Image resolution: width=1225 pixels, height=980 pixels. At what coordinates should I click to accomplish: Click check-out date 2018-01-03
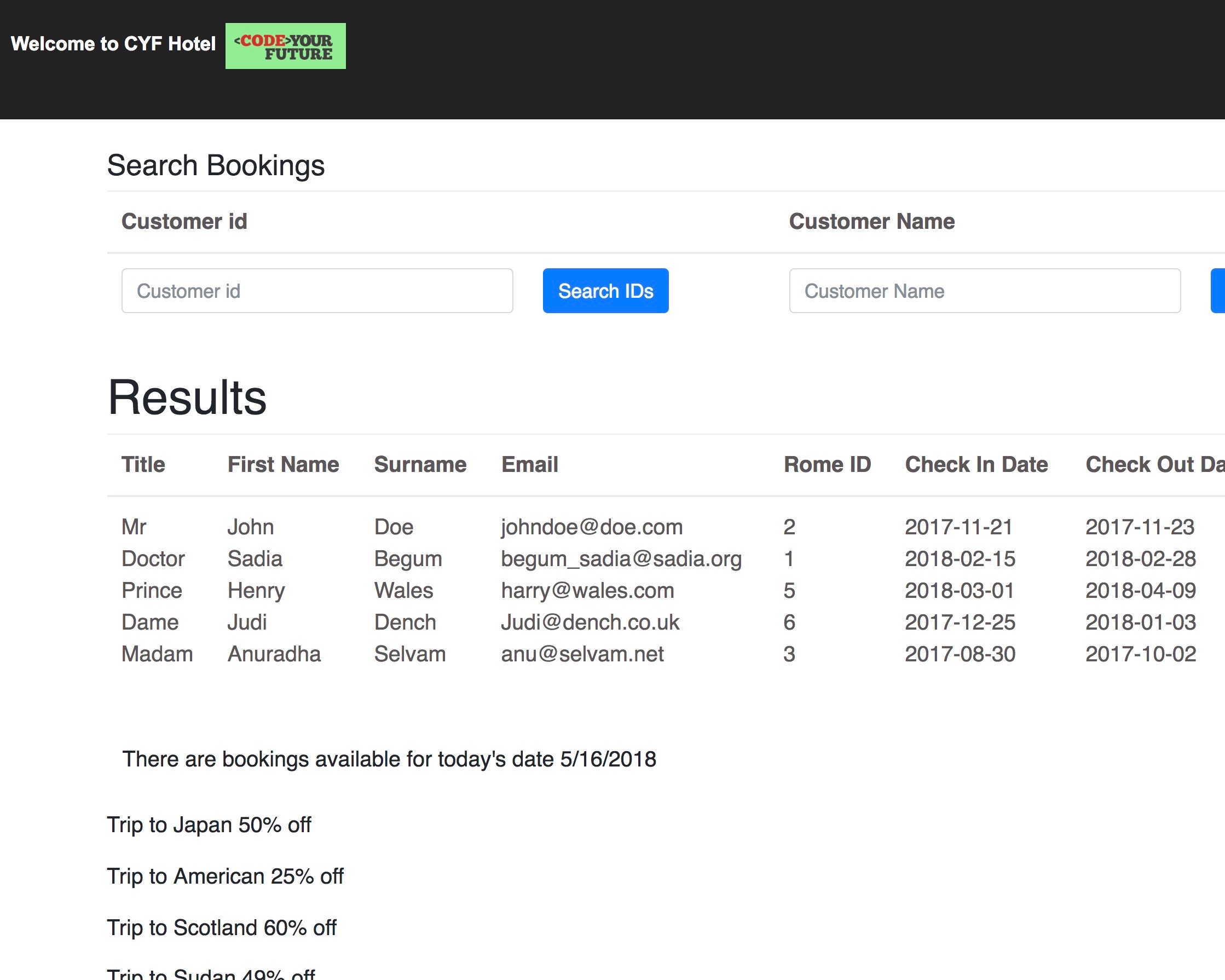pyautogui.click(x=1140, y=622)
